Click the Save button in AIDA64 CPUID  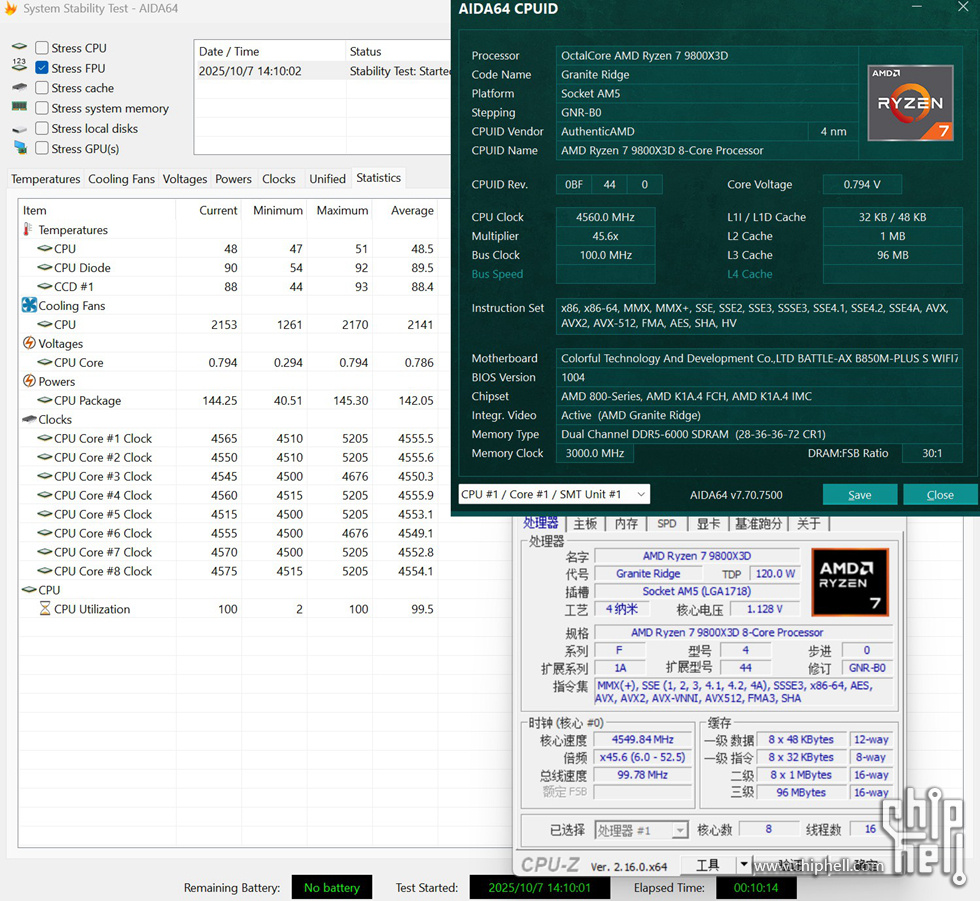point(859,495)
